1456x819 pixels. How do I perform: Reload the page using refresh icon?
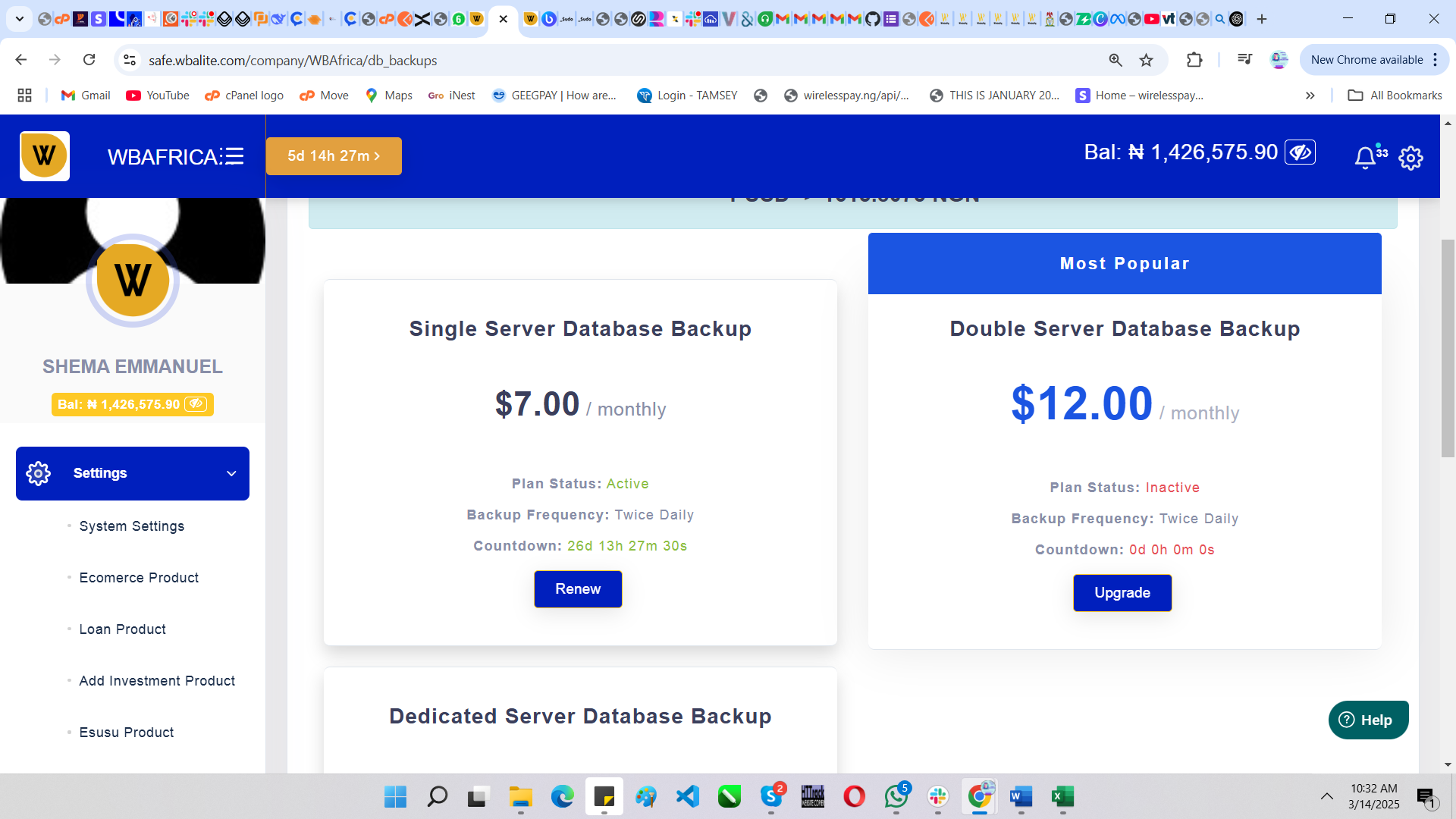[x=89, y=60]
